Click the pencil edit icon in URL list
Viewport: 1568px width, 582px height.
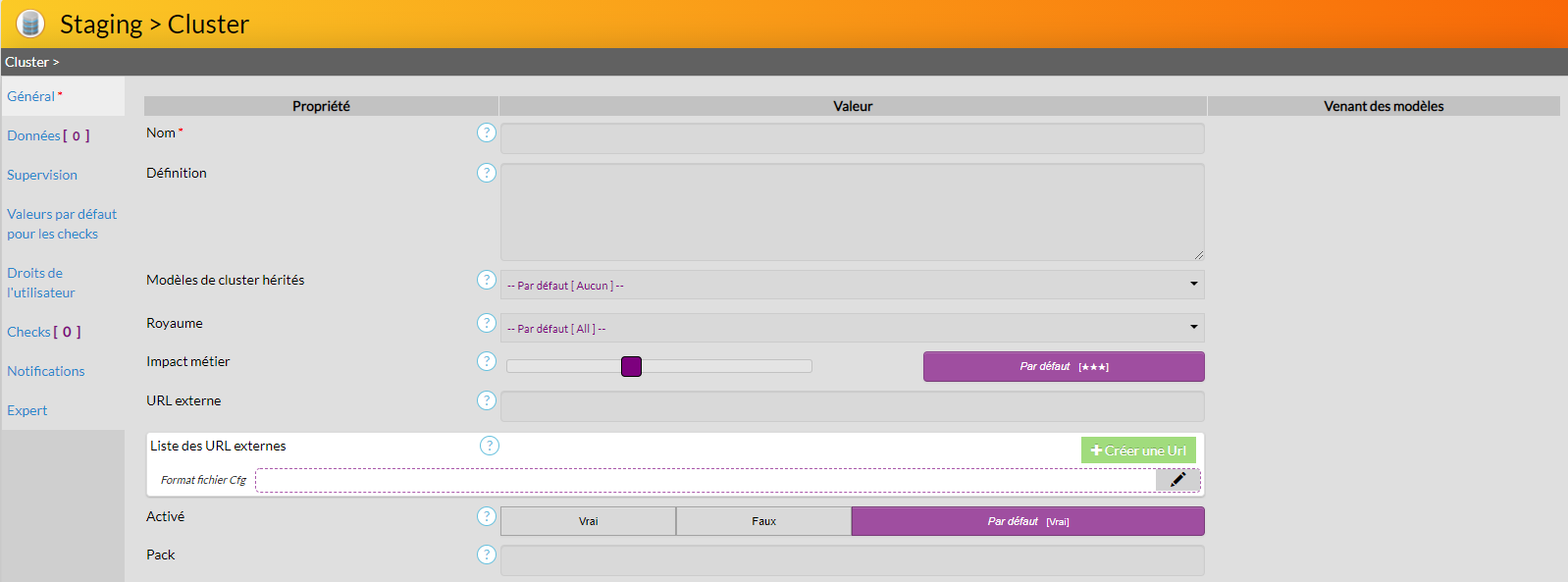coord(1177,480)
